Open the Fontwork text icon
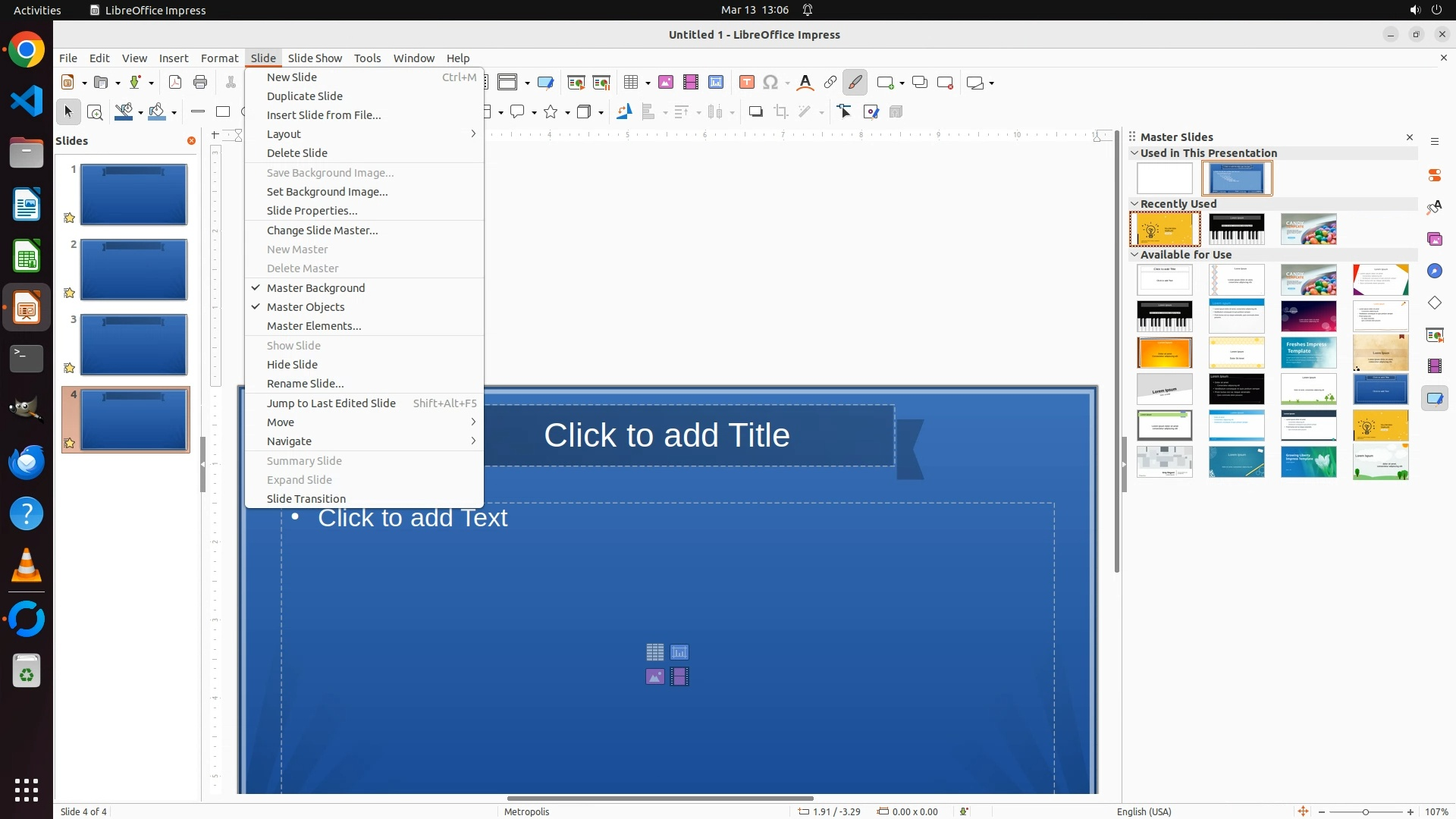 coord(806,83)
